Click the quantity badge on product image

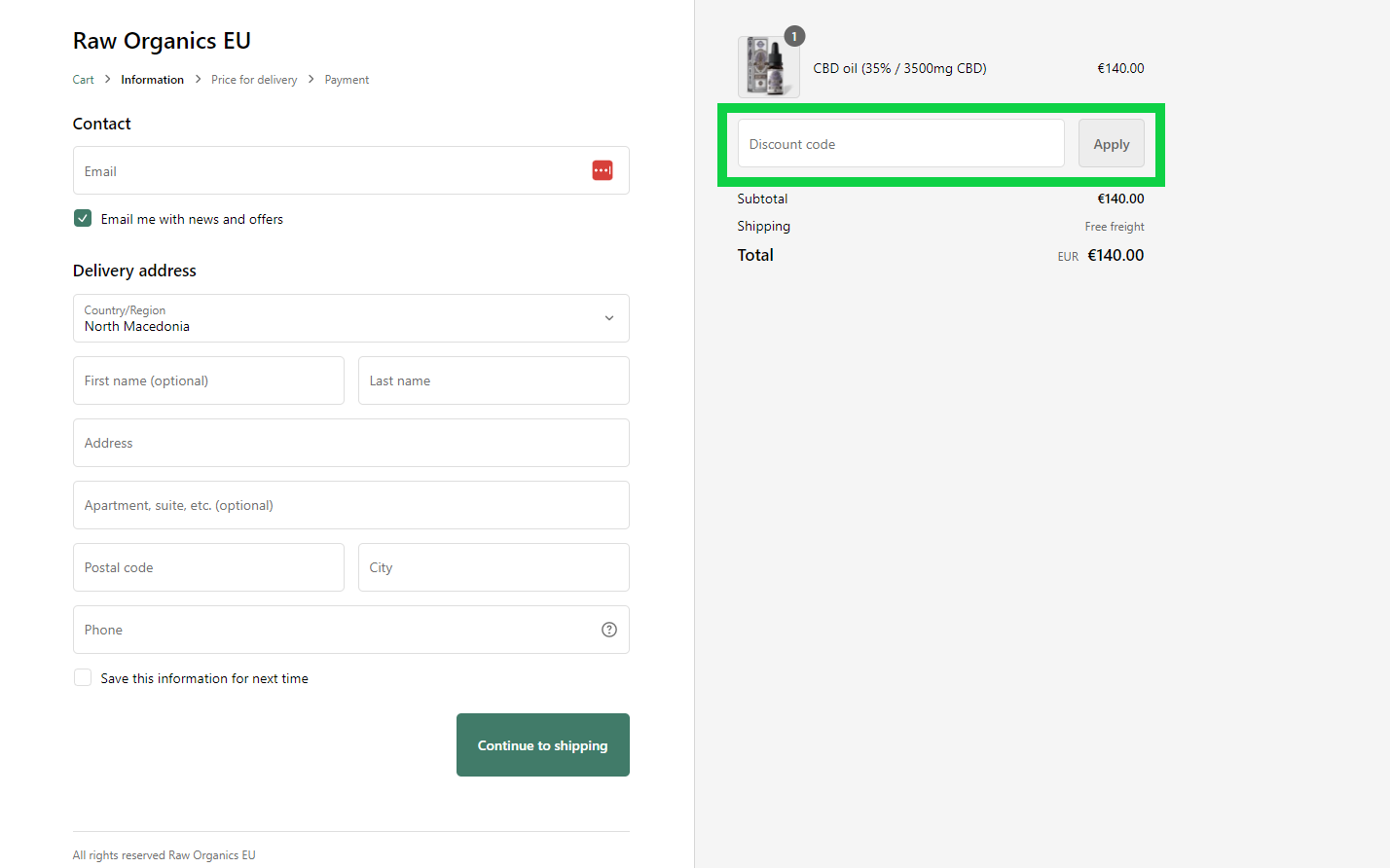click(x=794, y=36)
